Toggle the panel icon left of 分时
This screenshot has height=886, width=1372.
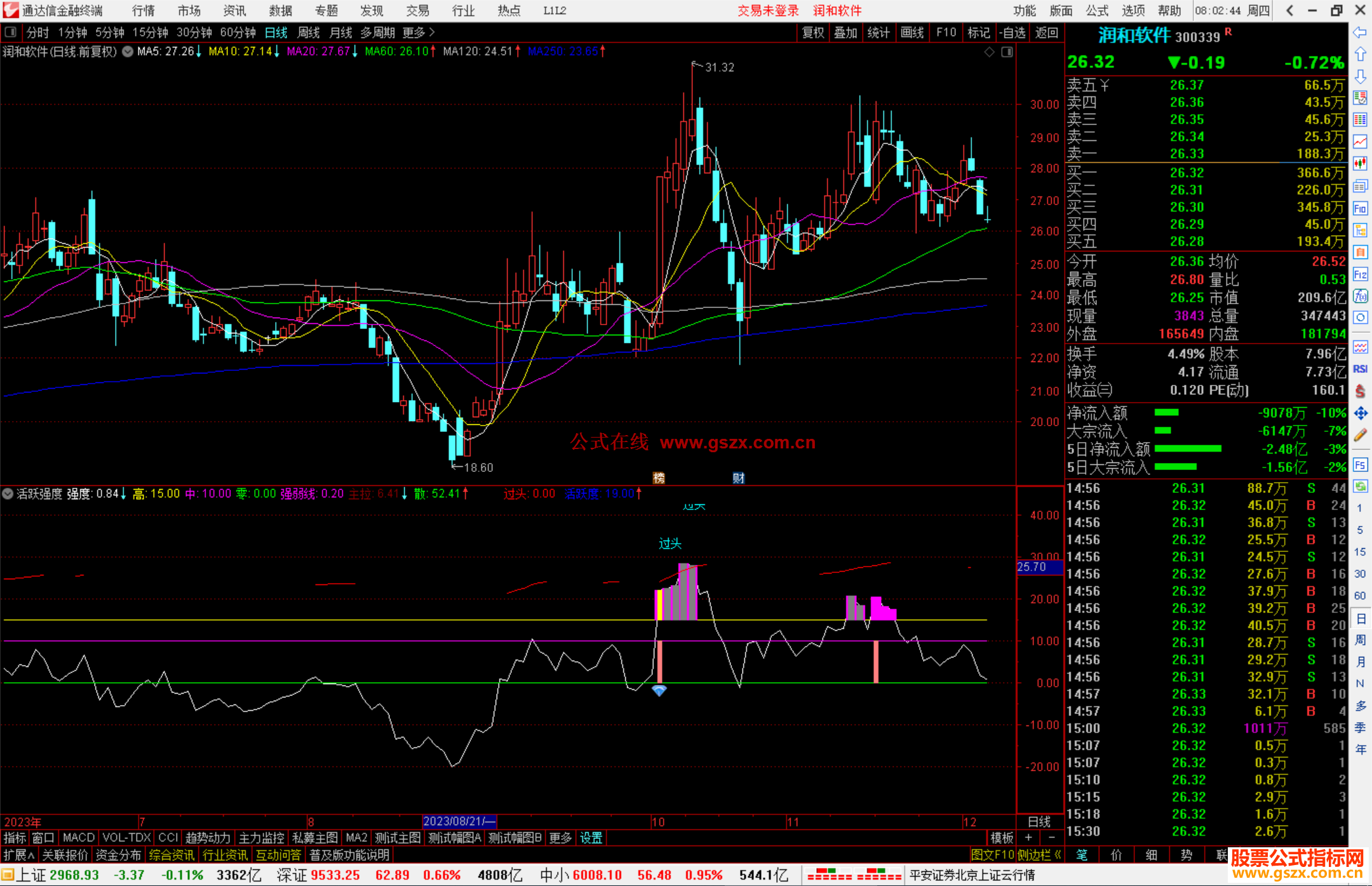11,32
